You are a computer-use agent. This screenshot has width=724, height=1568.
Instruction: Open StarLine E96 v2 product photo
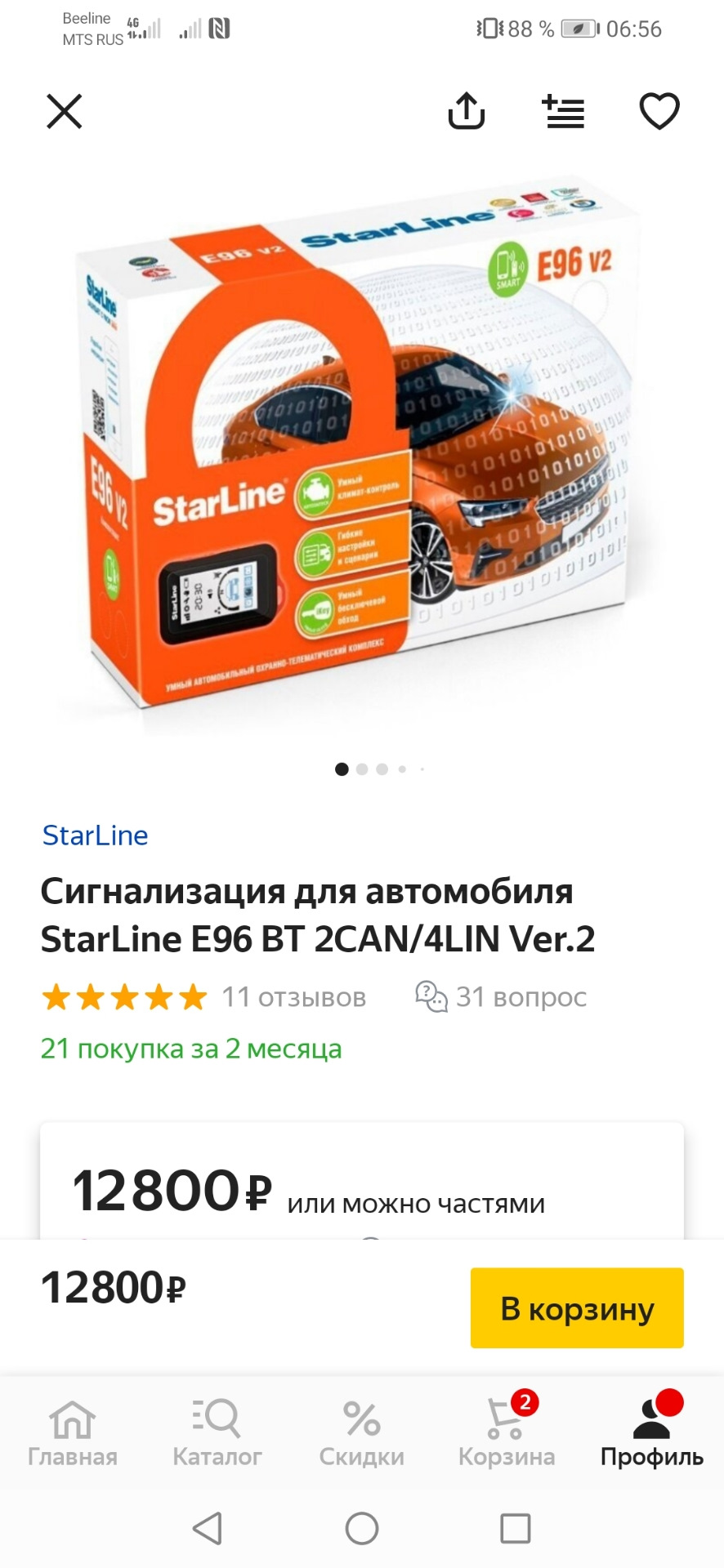click(362, 453)
